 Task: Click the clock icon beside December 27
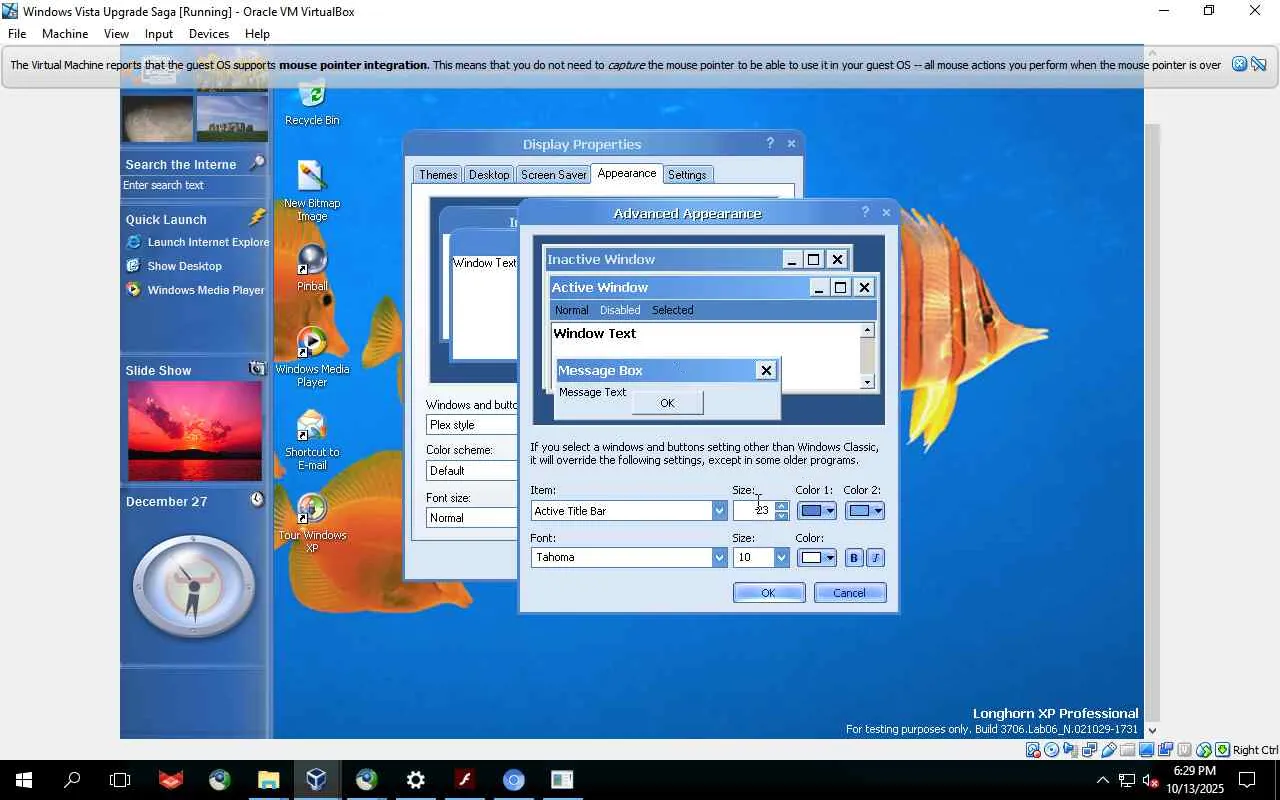coord(257,500)
